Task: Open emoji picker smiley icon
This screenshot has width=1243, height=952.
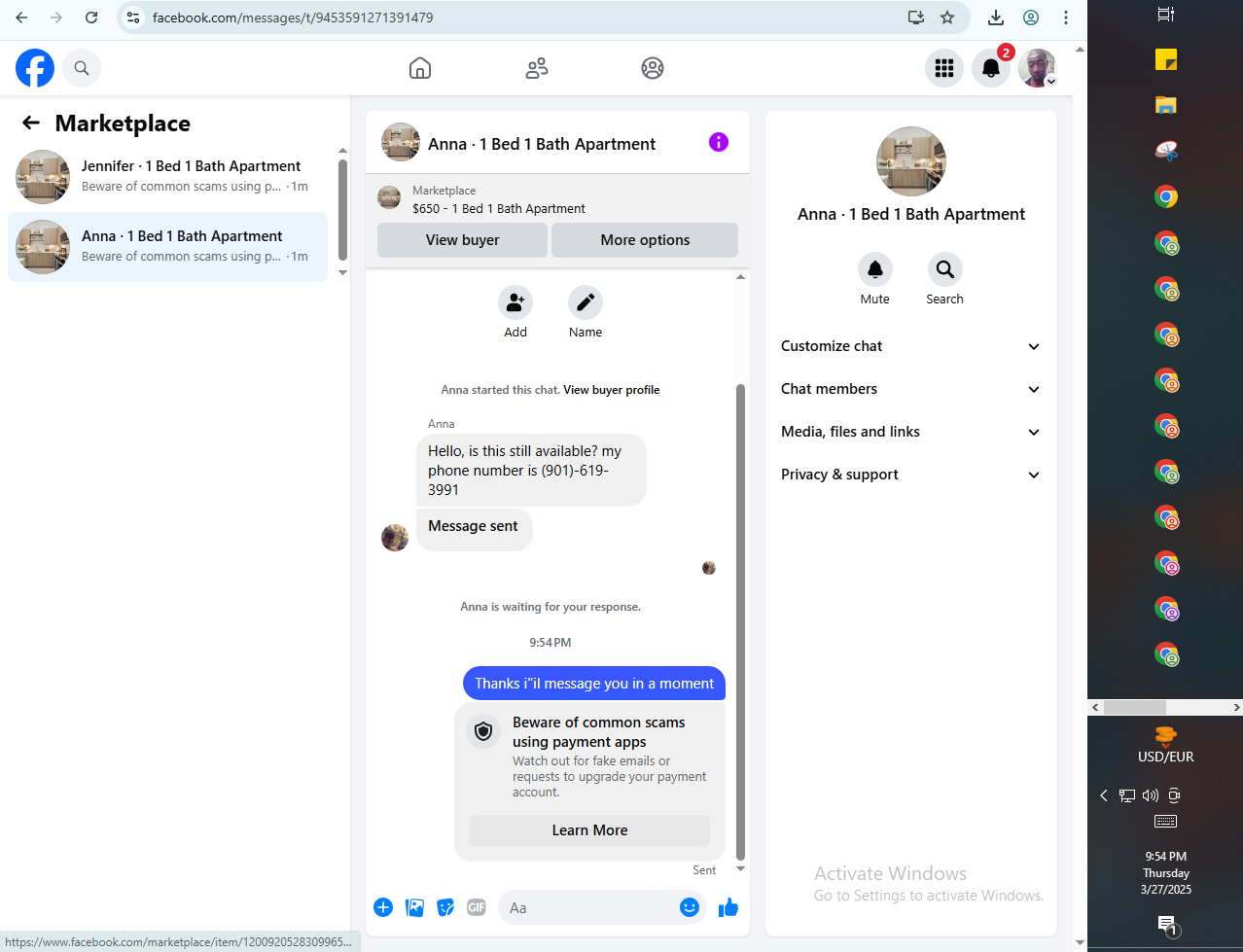Action: coord(690,907)
